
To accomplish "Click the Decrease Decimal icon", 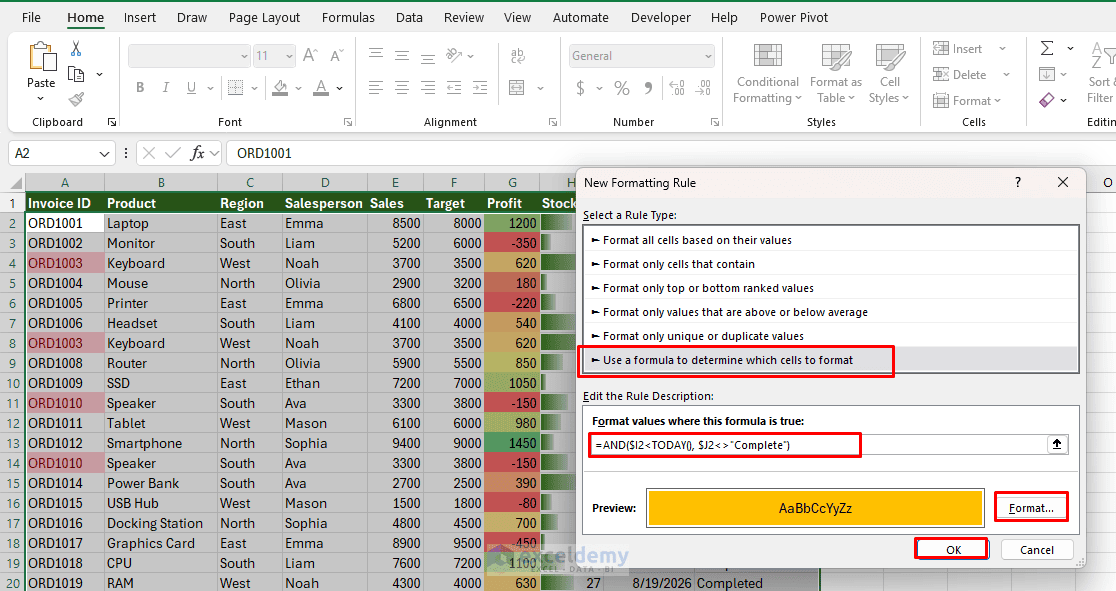I will 703,88.
